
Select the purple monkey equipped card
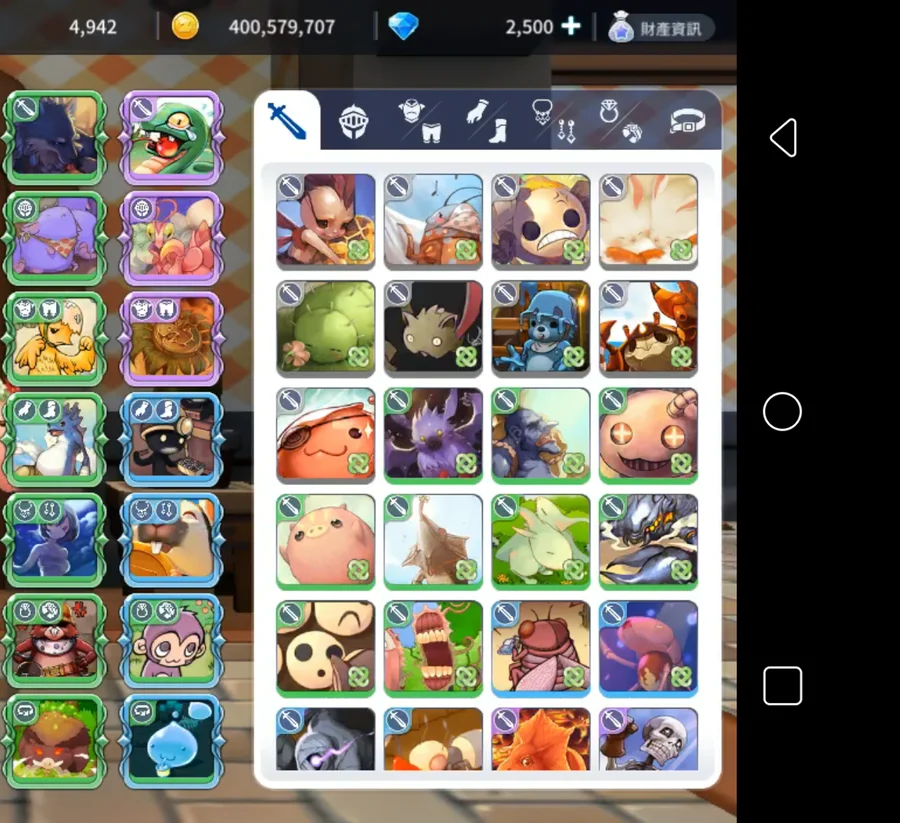(172, 640)
